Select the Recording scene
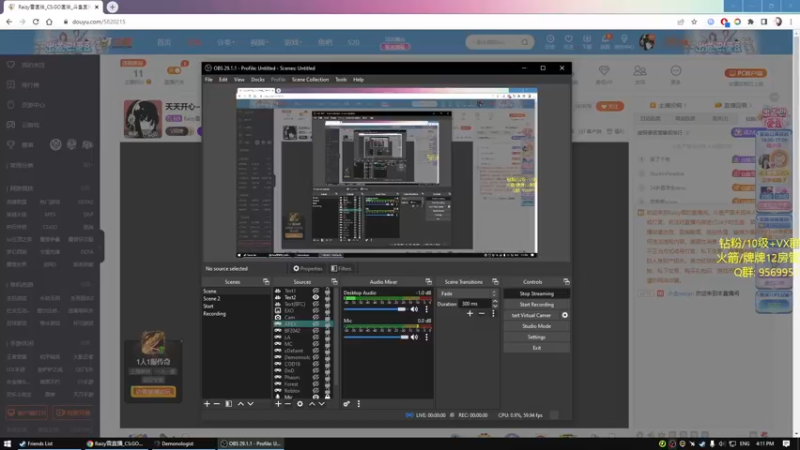The image size is (800, 450). [214, 314]
